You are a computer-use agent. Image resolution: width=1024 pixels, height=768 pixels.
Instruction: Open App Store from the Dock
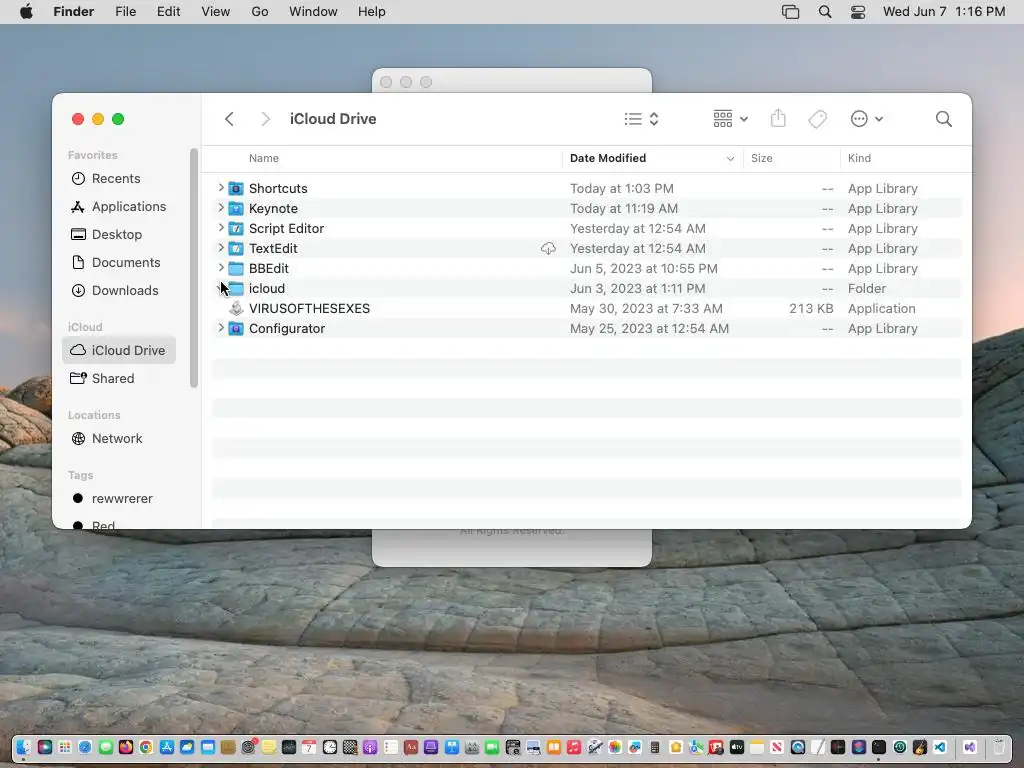click(167, 747)
